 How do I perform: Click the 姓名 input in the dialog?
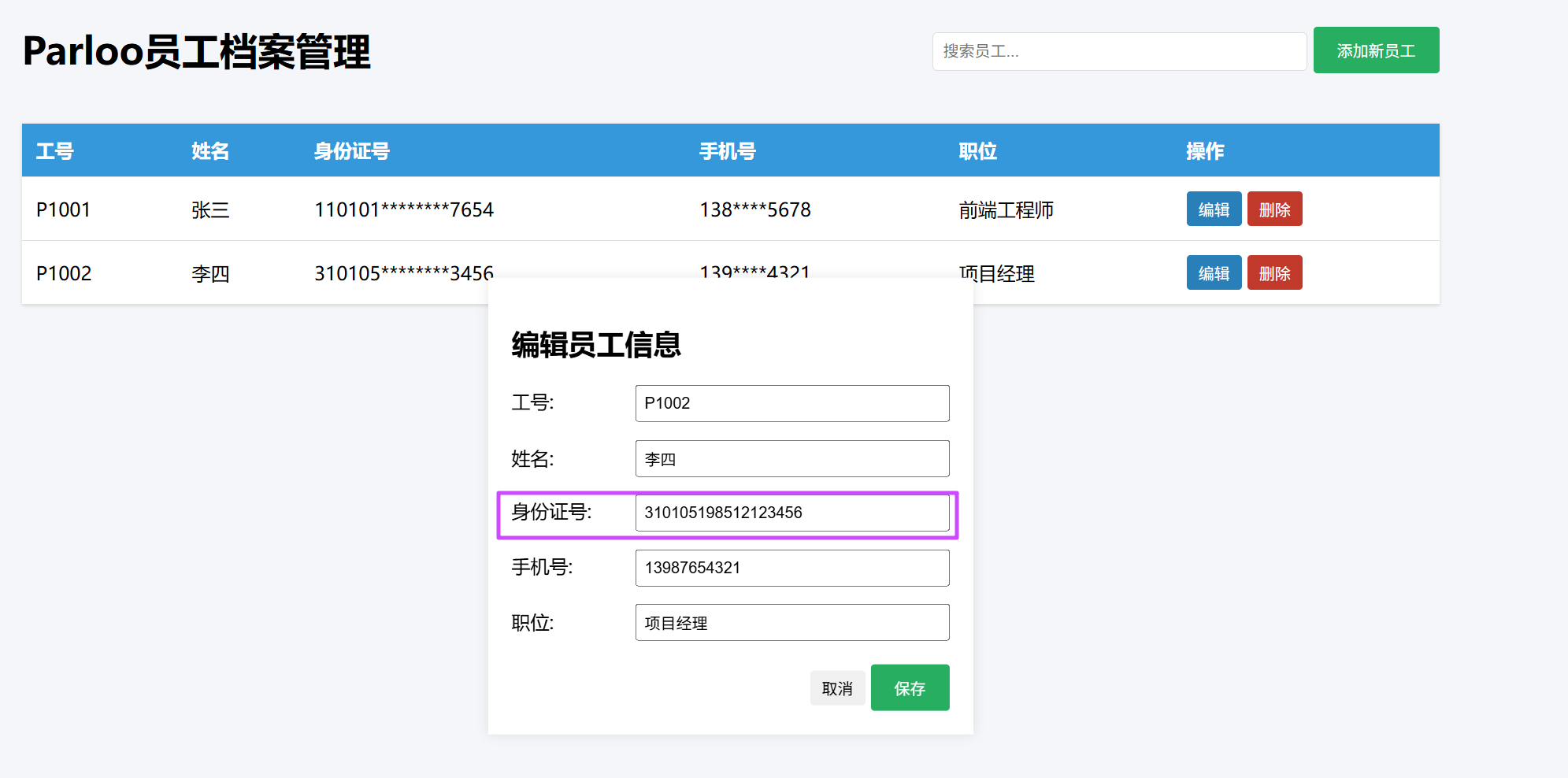pos(791,459)
